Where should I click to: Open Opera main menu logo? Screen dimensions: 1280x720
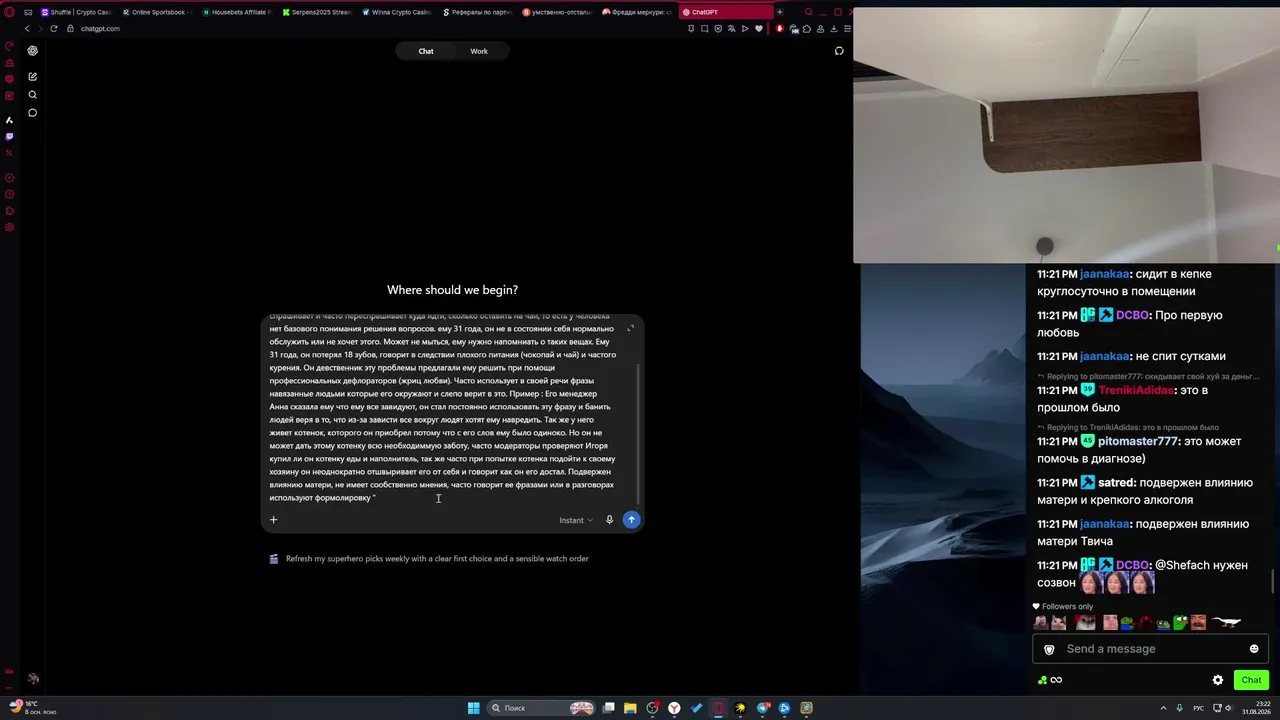tap(9, 12)
